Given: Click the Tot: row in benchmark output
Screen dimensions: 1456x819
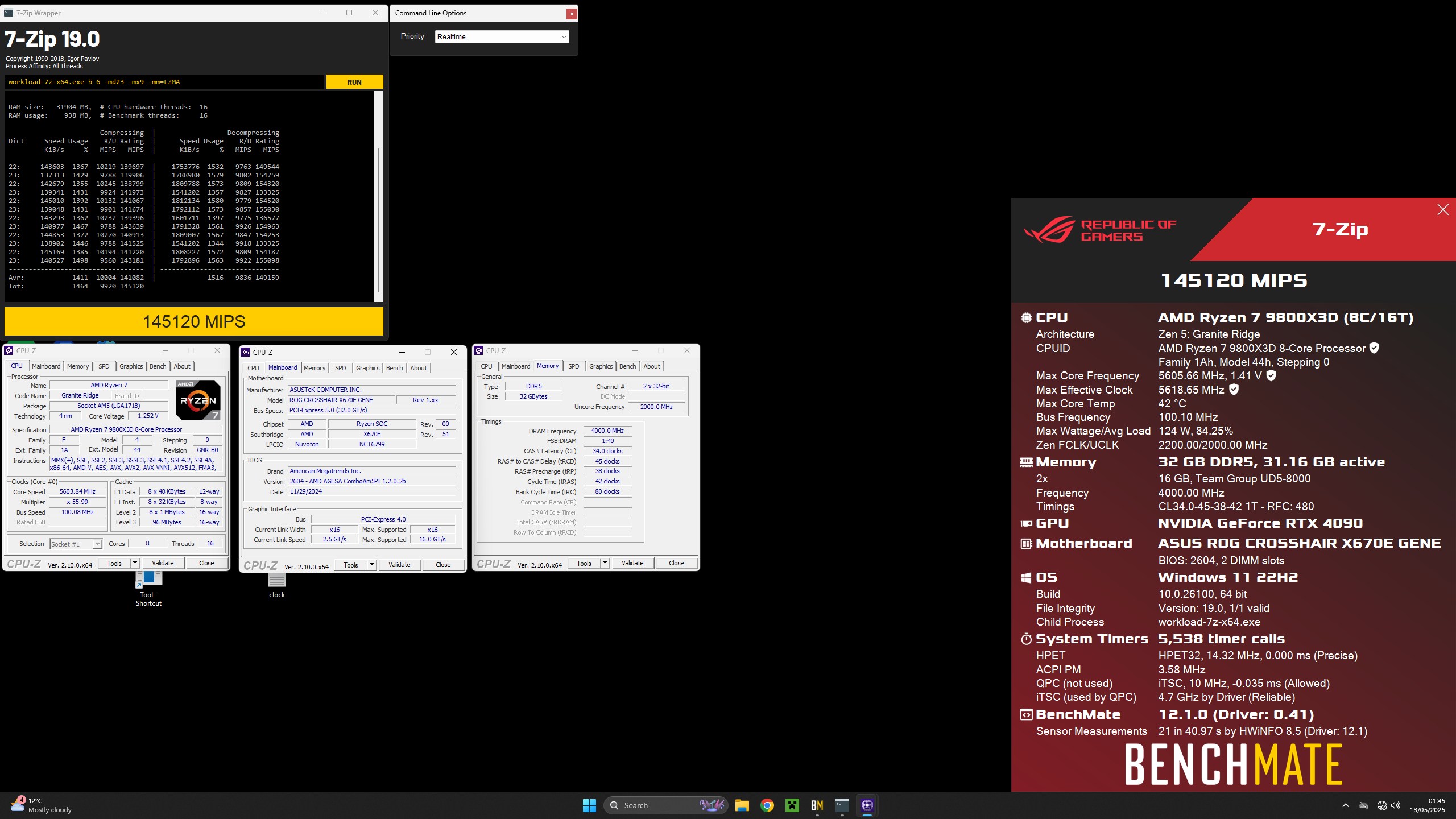Looking at the screenshot, I should click(x=76, y=286).
